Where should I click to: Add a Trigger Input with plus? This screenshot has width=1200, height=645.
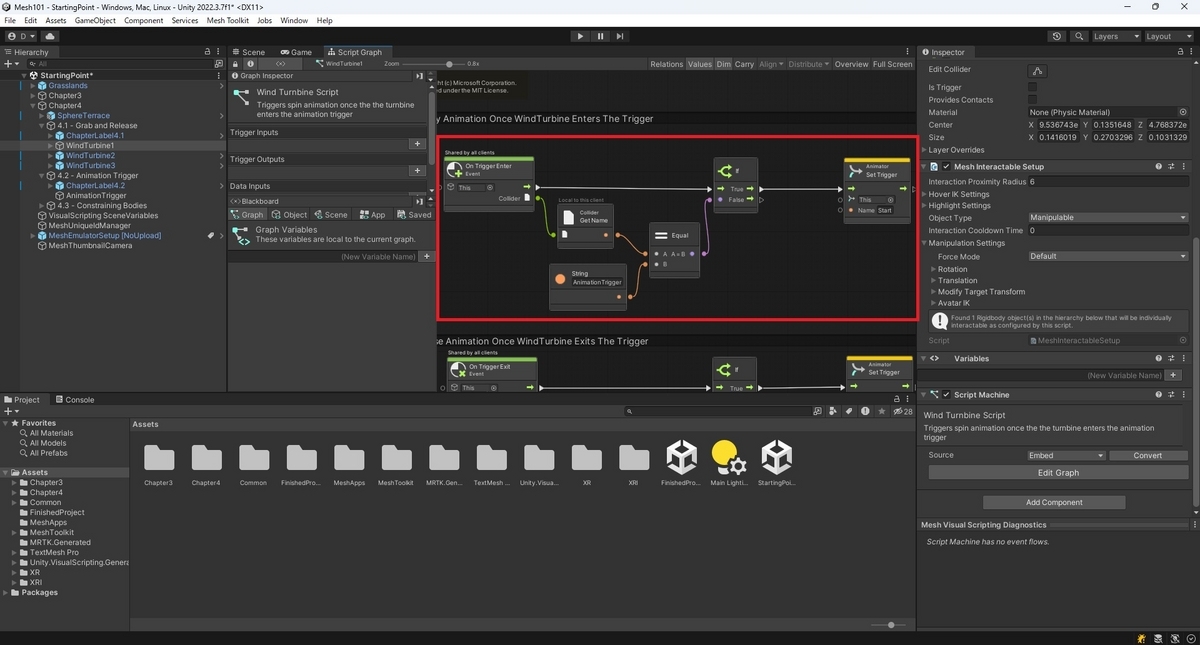pos(418,144)
